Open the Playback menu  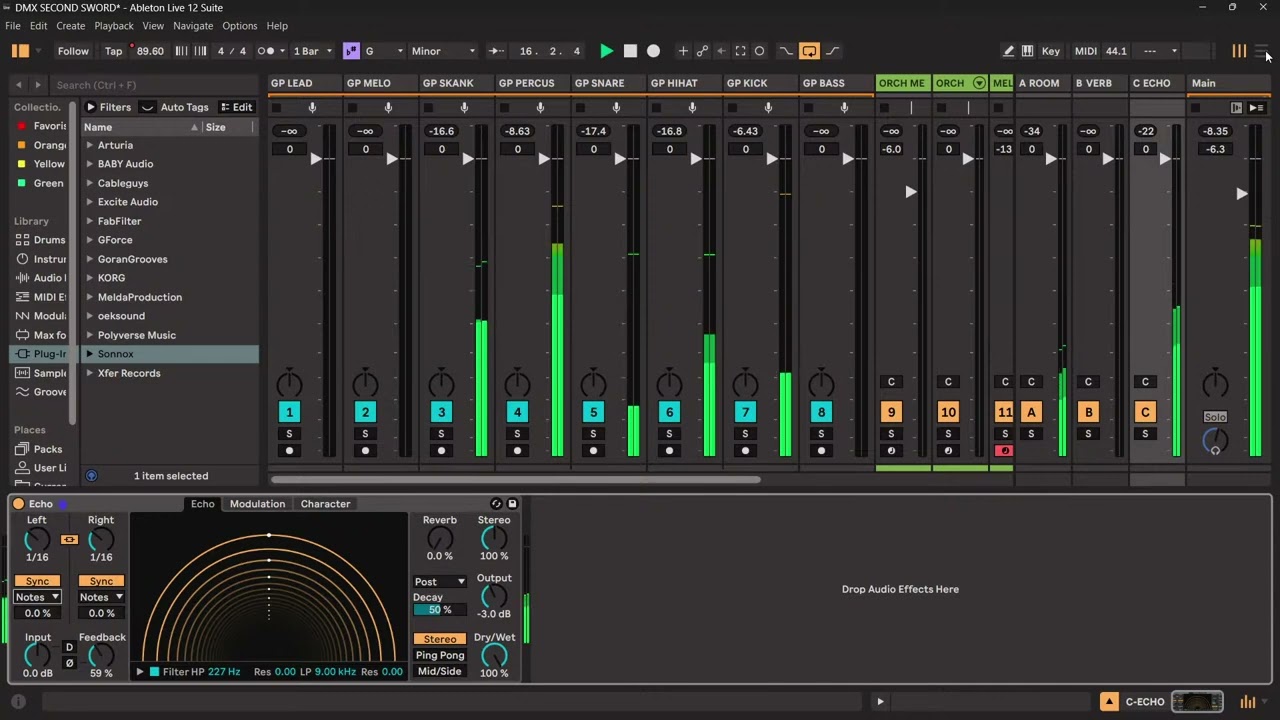114,26
